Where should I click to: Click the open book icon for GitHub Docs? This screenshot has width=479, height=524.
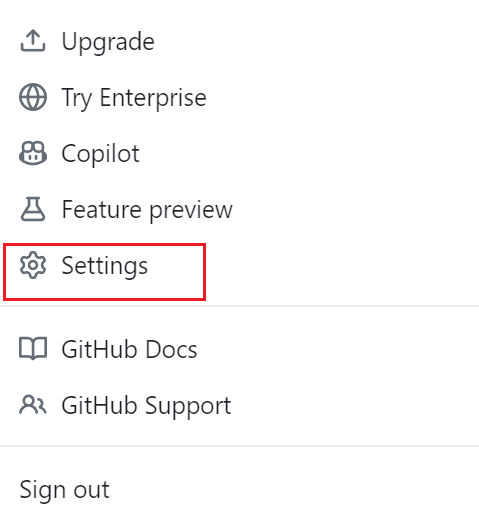33,349
